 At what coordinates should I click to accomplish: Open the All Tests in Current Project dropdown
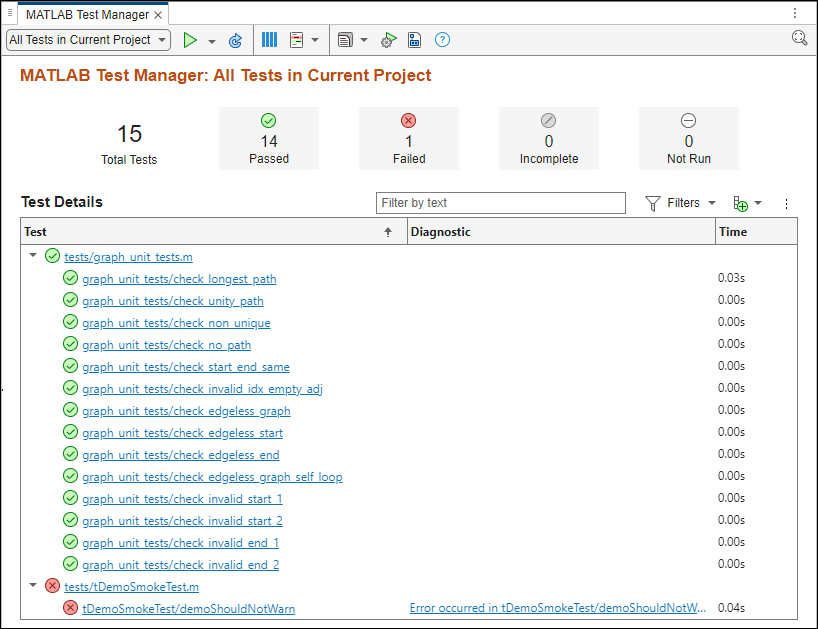(89, 40)
